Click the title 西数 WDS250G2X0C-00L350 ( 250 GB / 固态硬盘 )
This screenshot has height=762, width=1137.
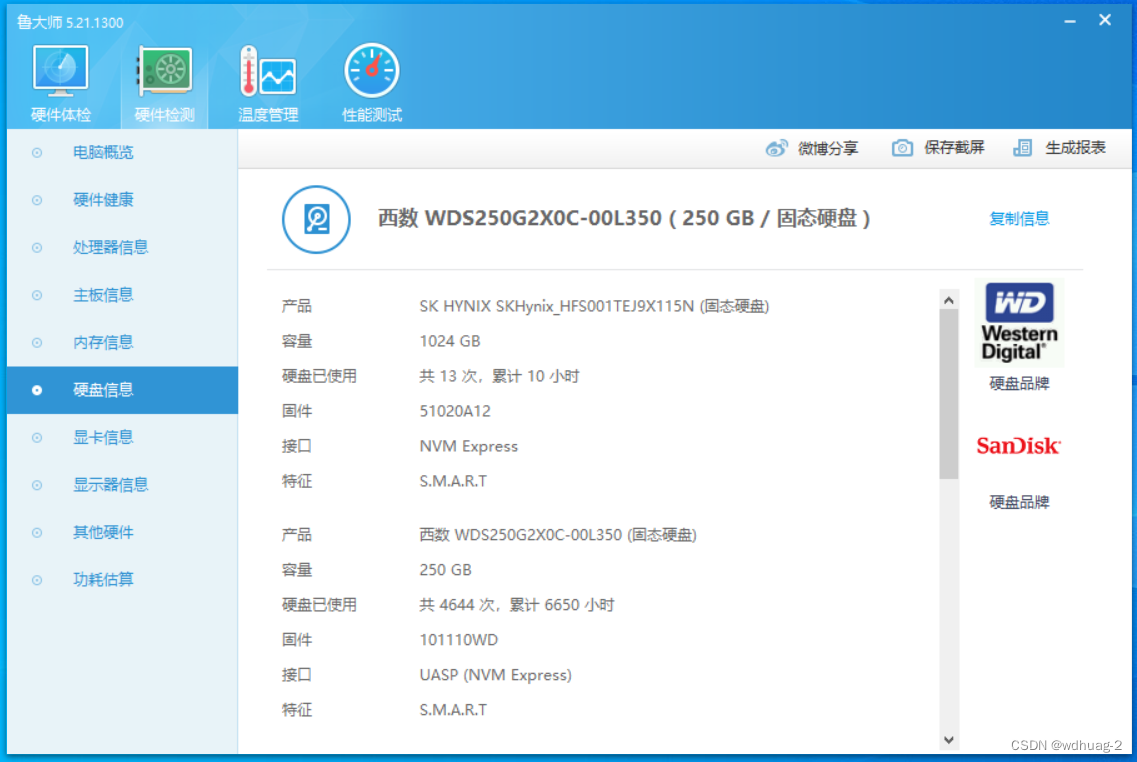point(624,218)
